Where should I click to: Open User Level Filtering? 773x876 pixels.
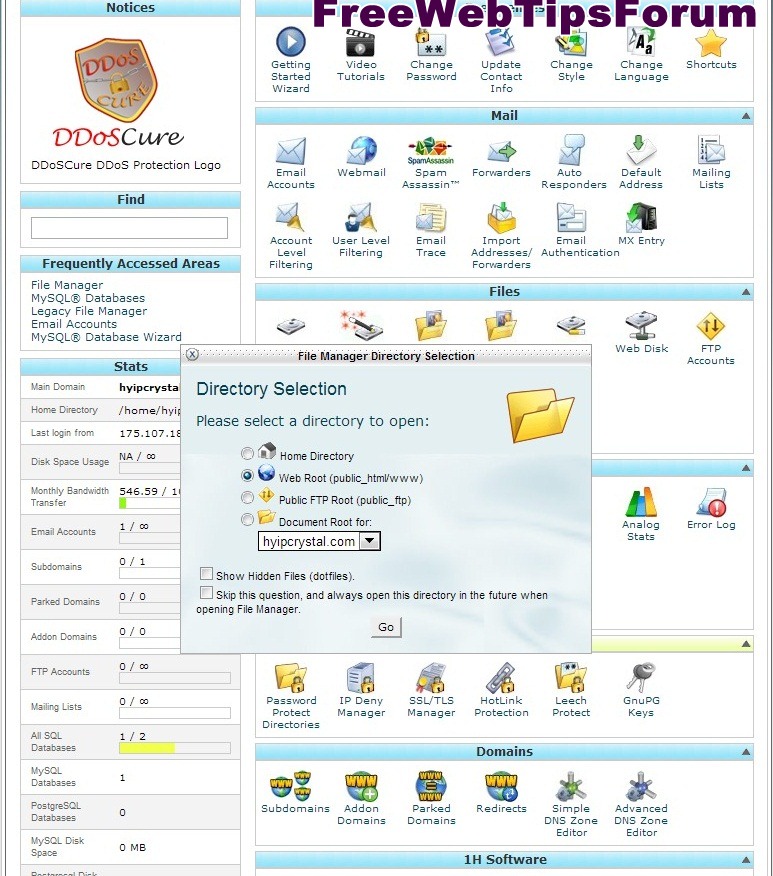360,218
